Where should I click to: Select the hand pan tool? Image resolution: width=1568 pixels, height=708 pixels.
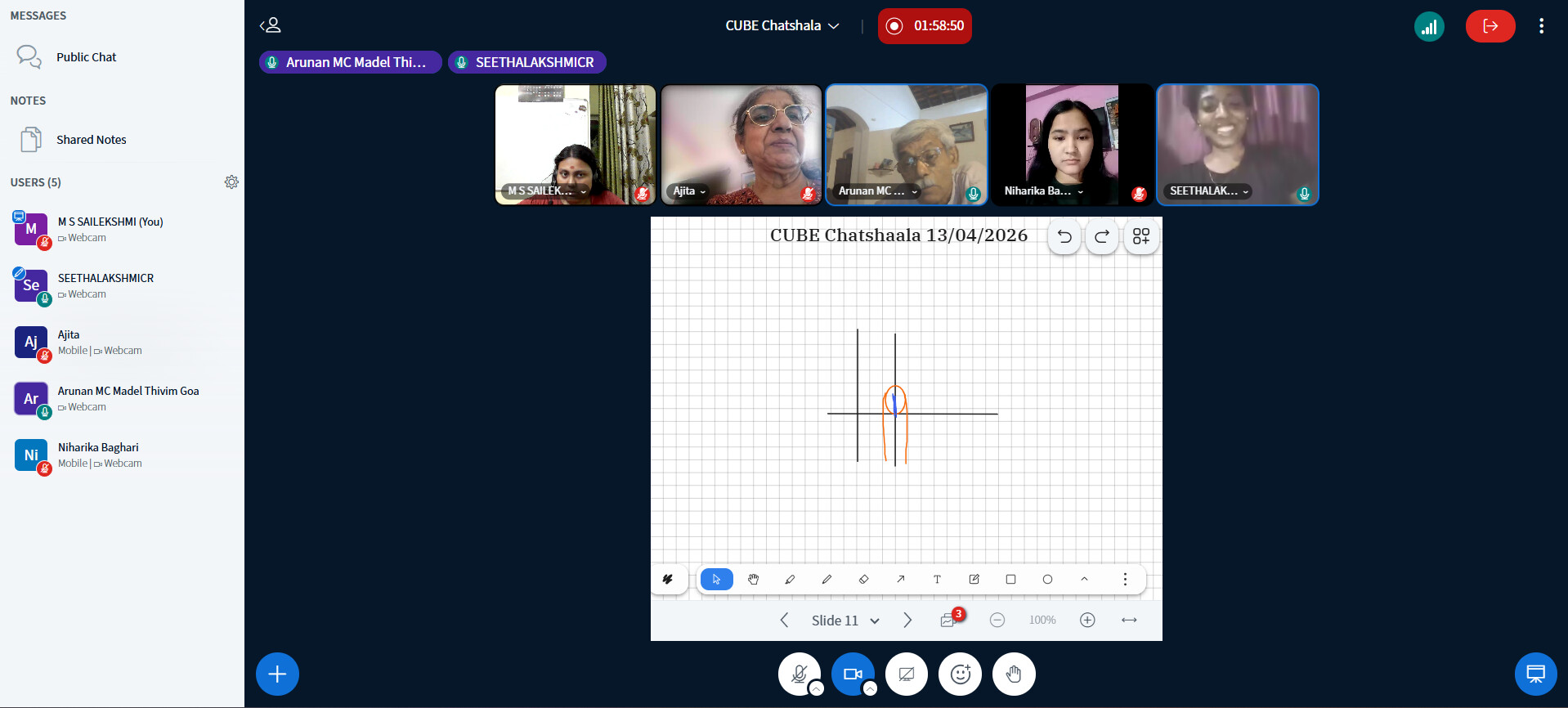tap(753, 579)
